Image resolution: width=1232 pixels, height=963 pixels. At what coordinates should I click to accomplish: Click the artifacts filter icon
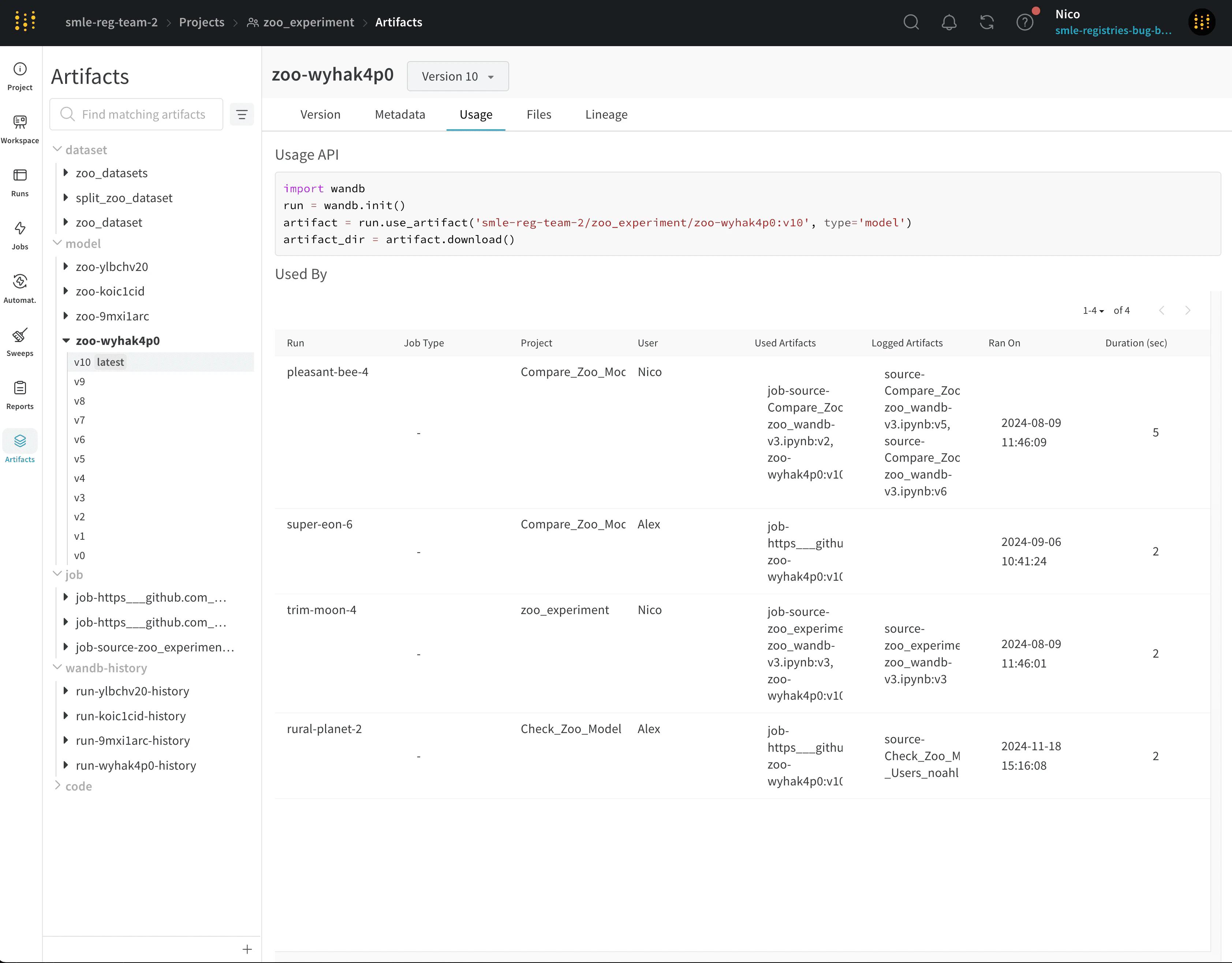tap(242, 115)
